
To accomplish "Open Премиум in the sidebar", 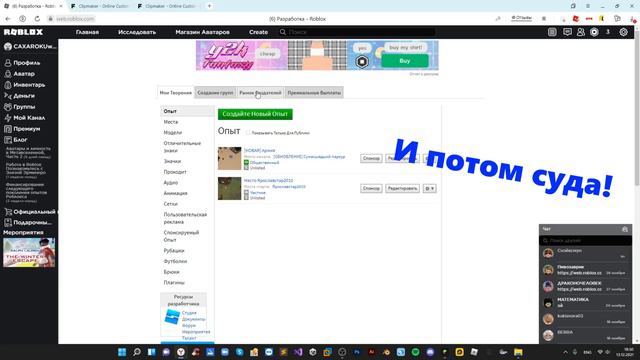I will pos(22,129).
